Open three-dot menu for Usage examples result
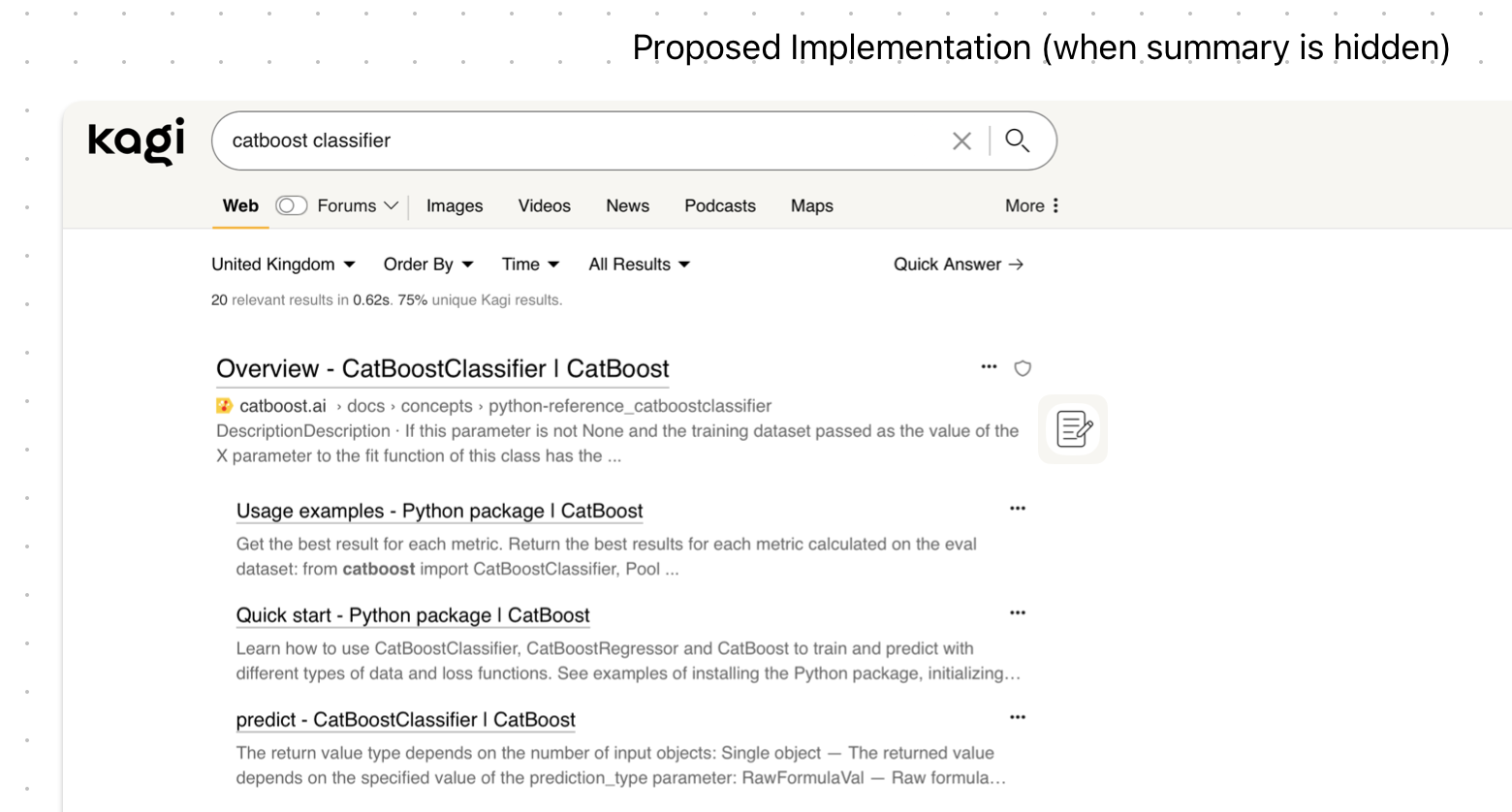Image resolution: width=1512 pixels, height=812 pixels. tap(1017, 509)
